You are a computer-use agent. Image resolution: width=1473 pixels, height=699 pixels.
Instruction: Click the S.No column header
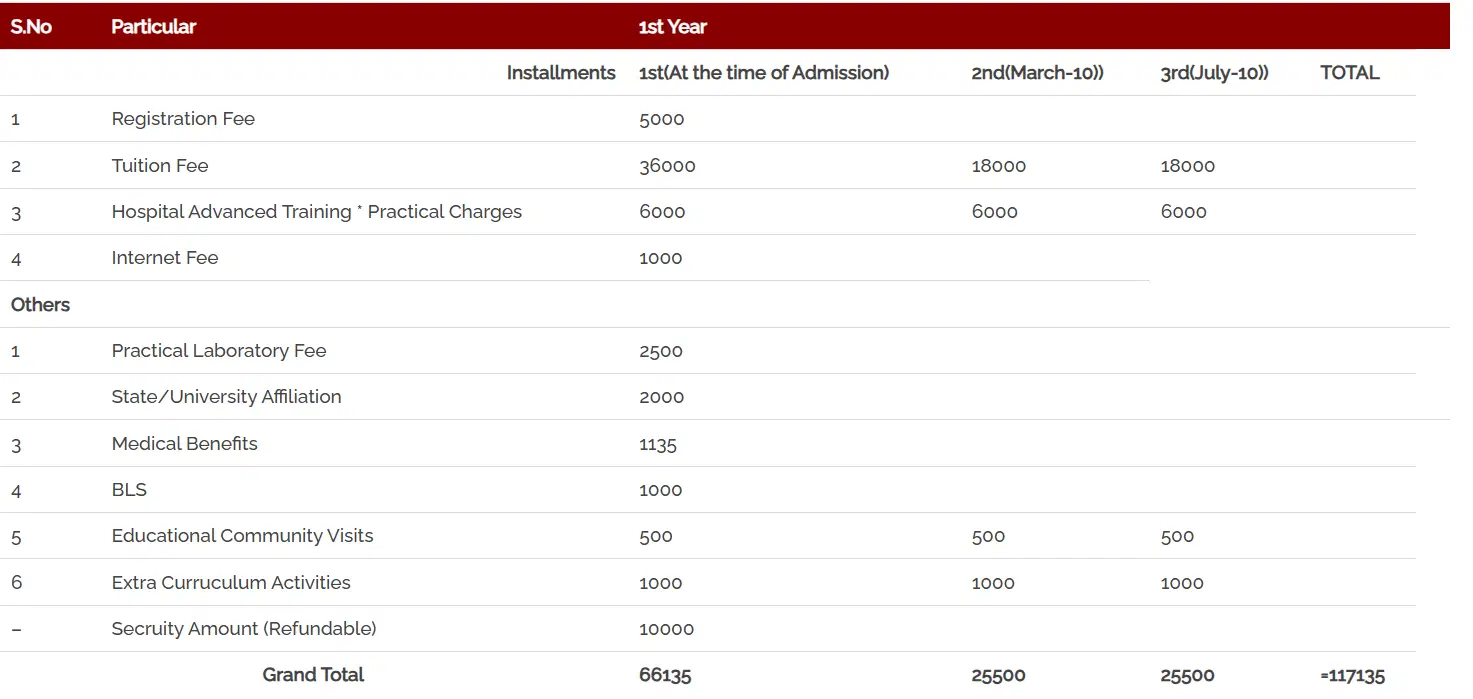[x=31, y=27]
